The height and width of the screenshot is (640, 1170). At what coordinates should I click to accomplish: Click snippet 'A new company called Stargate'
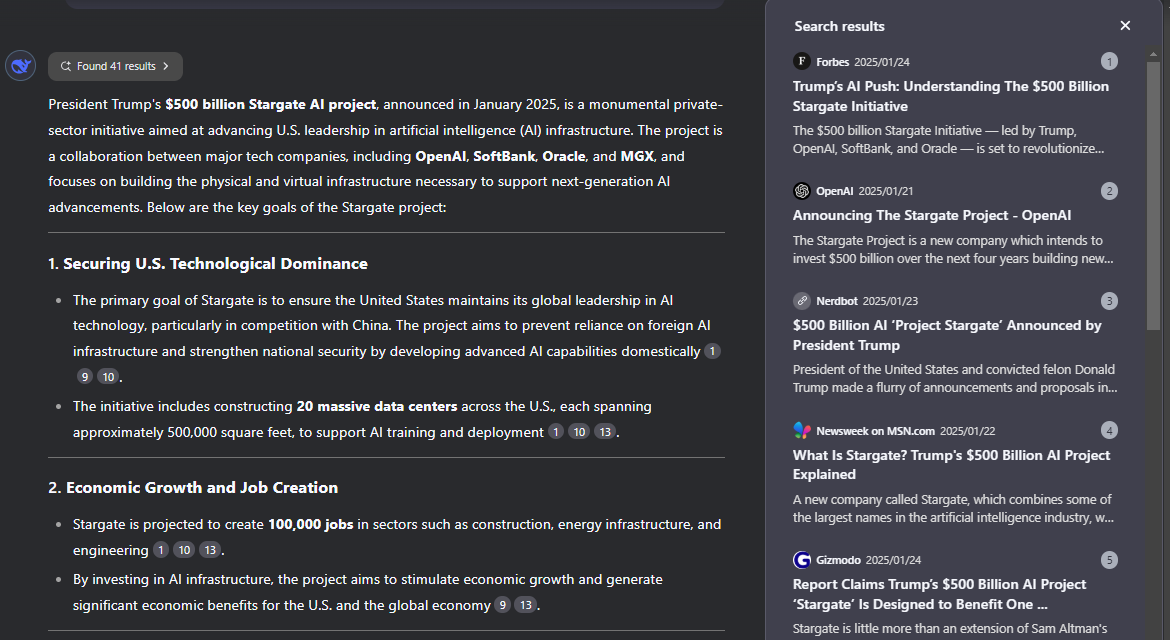[x=953, y=509]
